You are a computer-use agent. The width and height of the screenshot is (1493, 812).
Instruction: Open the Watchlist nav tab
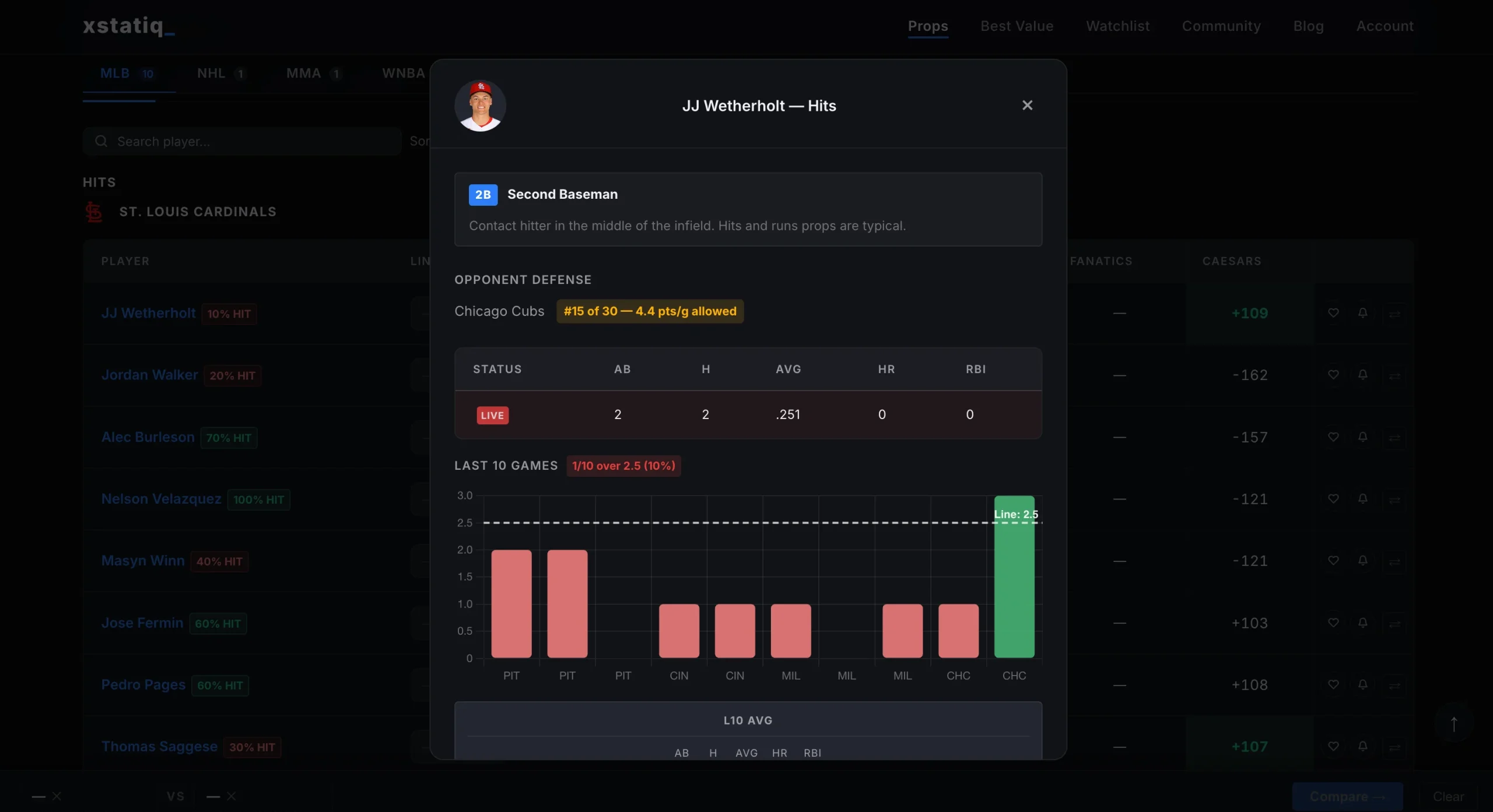tap(1117, 26)
